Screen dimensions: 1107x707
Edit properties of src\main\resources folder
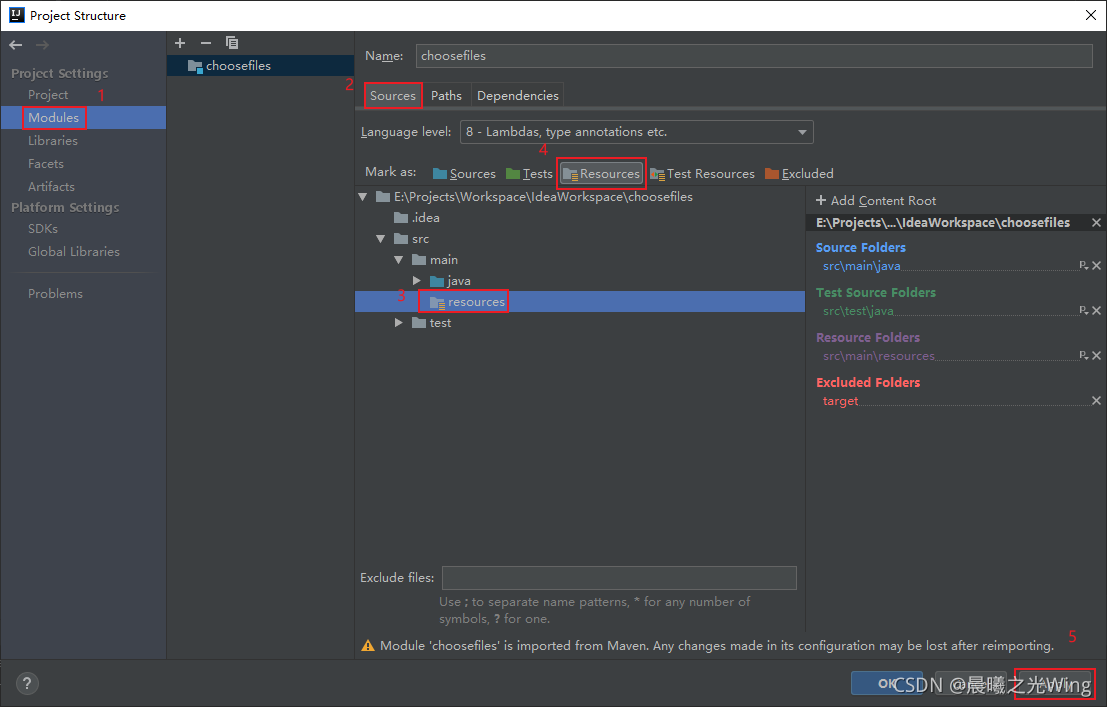pyautogui.click(x=1084, y=355)
